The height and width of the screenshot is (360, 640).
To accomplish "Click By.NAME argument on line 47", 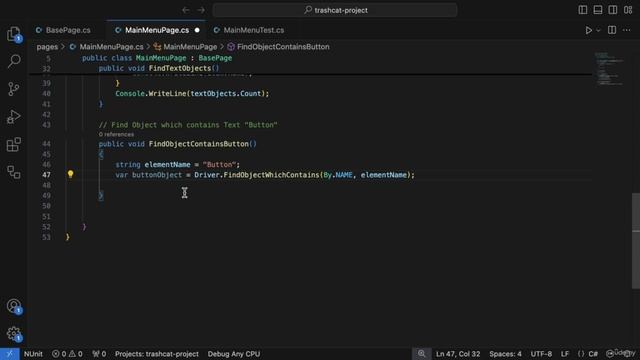I will tap(338, 175).
